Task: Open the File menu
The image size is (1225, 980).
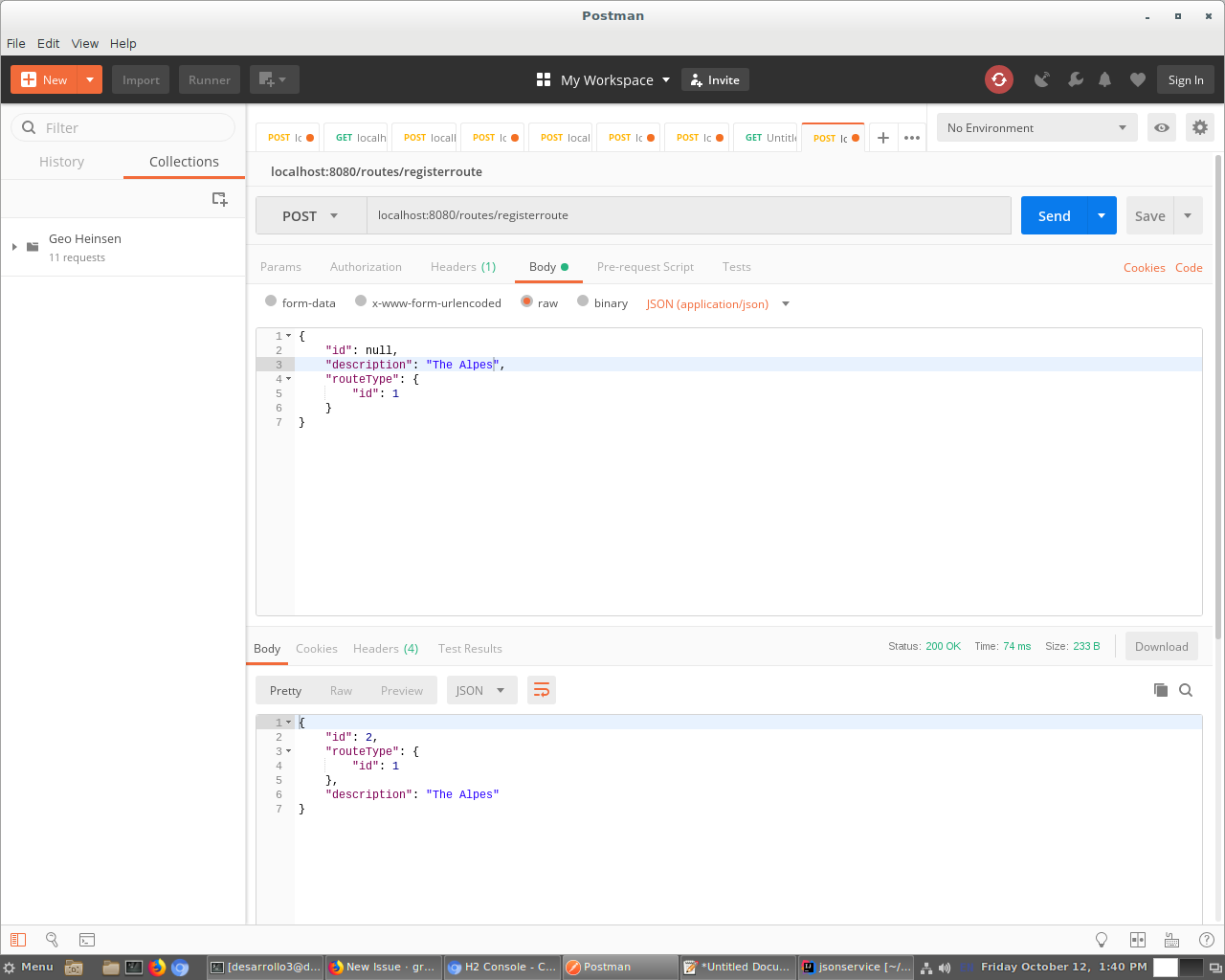Action: pyautogui.click(x=16, y=43)
